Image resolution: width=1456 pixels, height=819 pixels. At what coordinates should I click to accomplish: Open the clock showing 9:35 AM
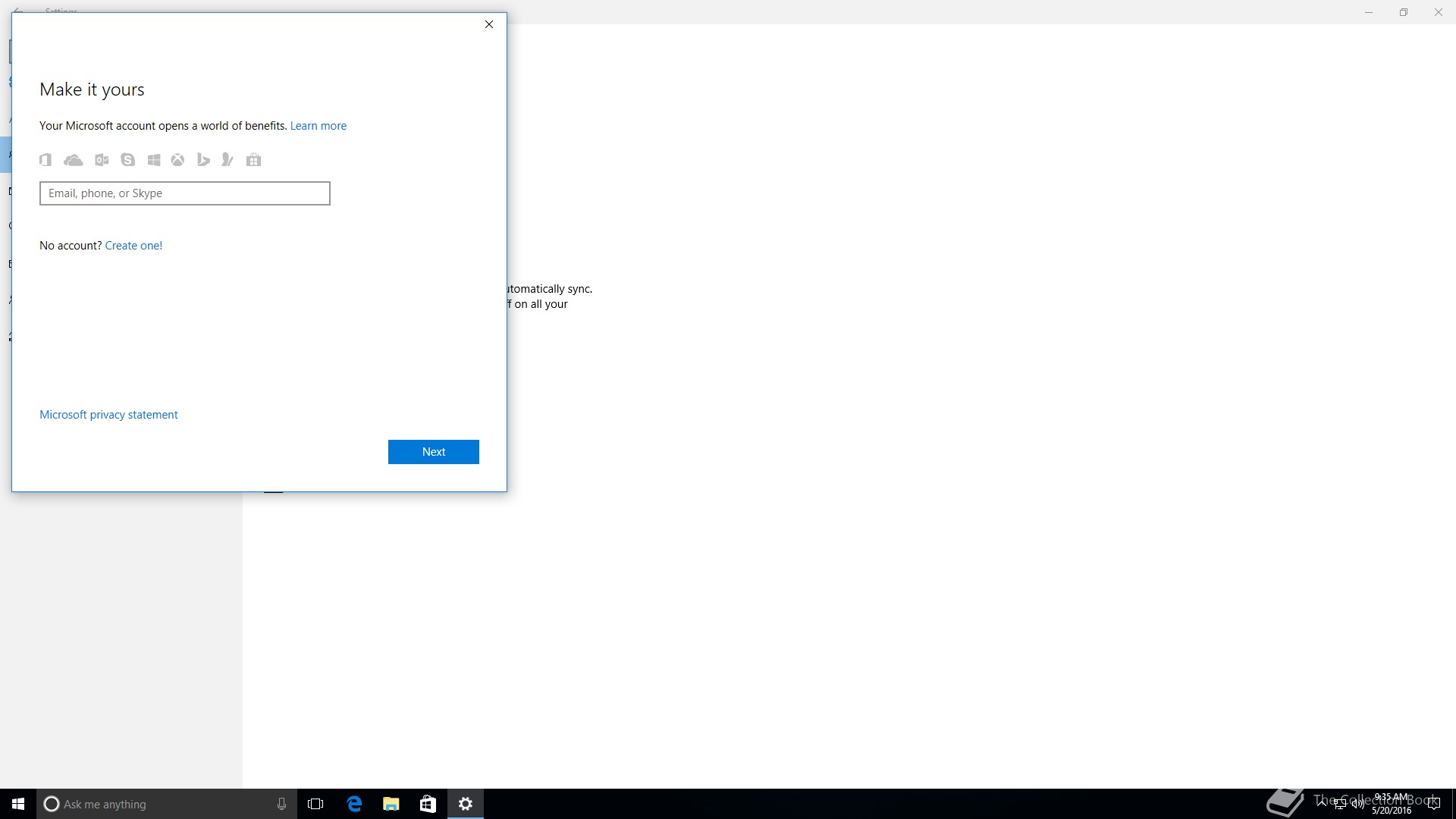(1392, 804)
